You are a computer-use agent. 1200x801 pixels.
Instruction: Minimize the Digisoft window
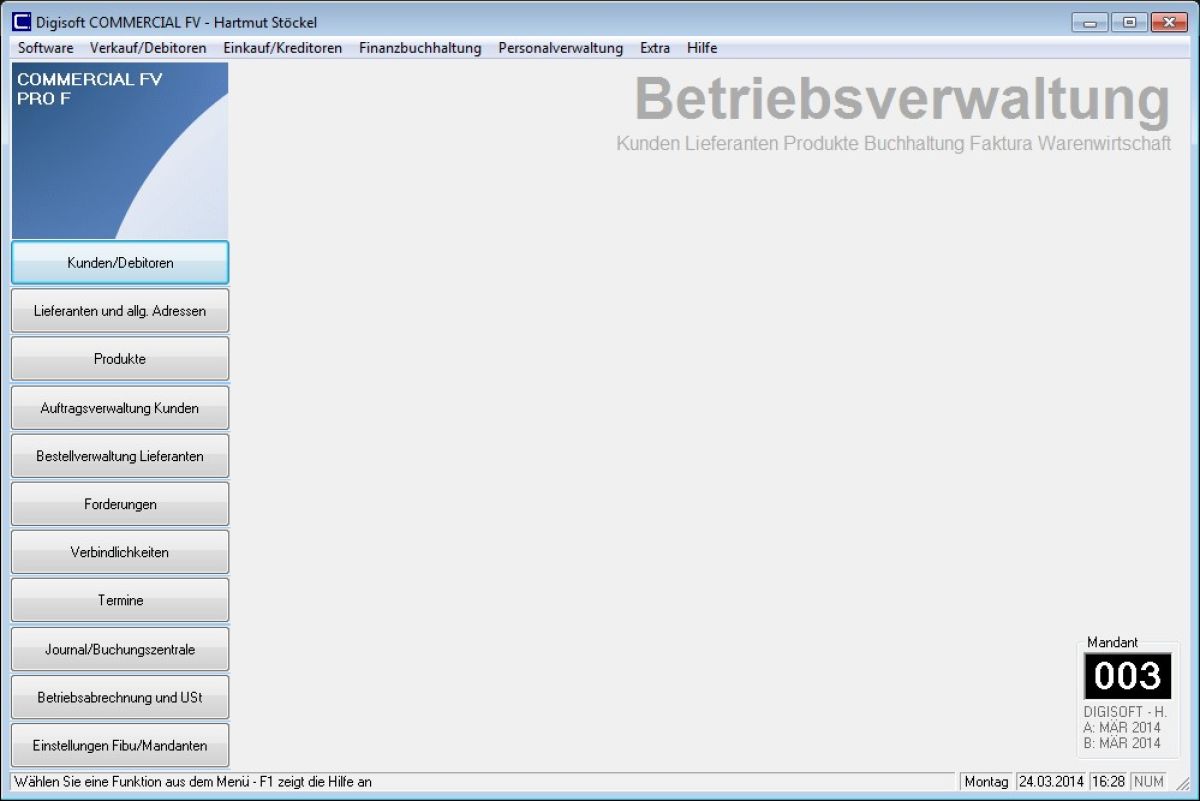coord(1091,22)
